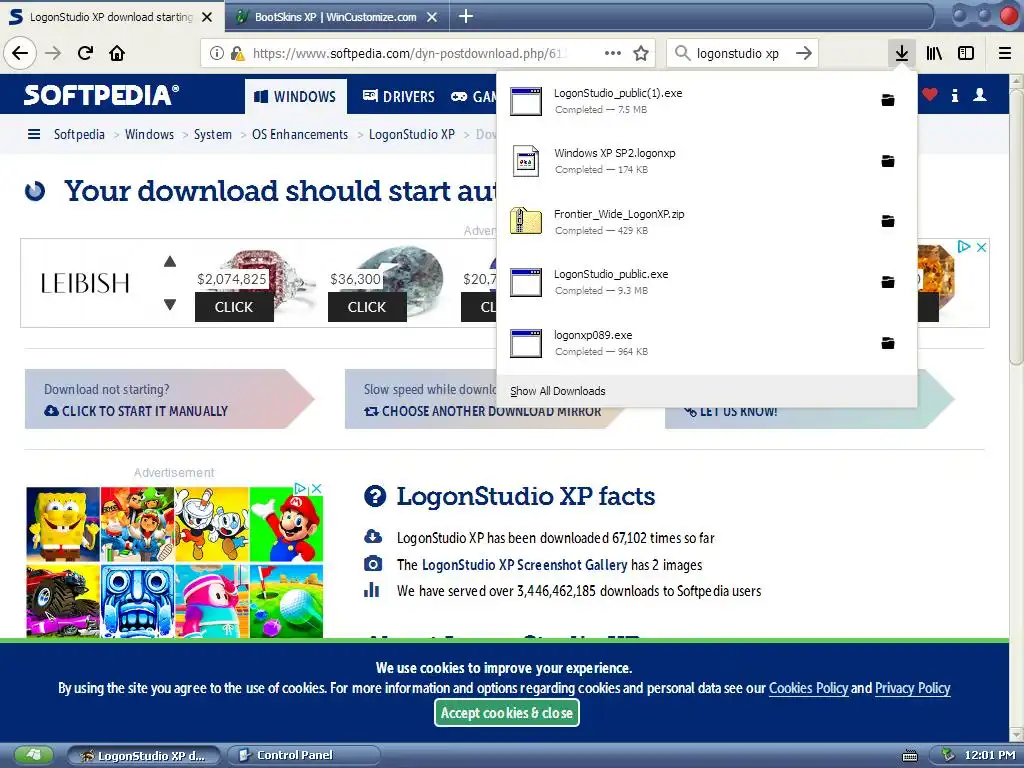The image size is (1024, 768).
Task: Open the Cookies Policy link
Action: point(808,688)
